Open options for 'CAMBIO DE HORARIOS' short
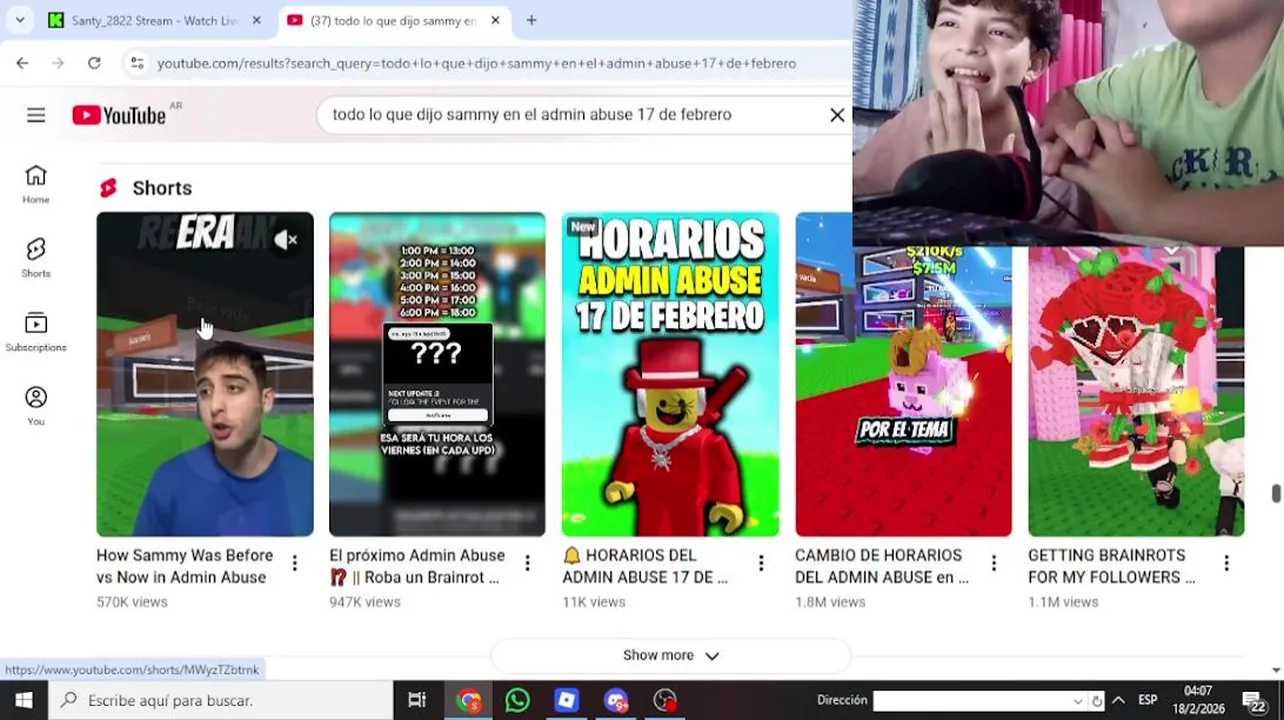Image resolution: width=1284 pixels, height=720 pixels. (993, 564)
